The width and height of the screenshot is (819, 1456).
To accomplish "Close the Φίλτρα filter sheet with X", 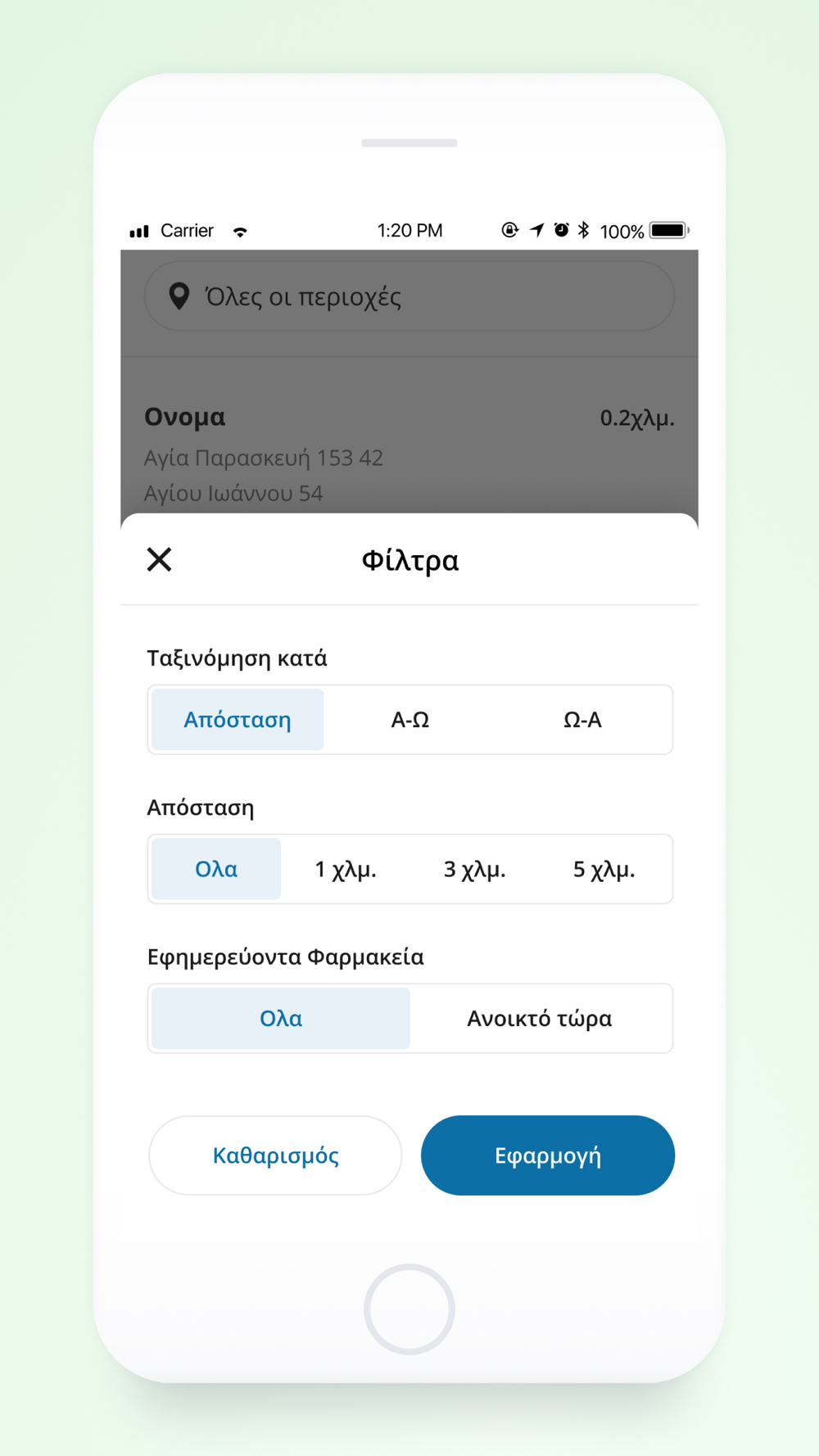I will coord(160,559).
